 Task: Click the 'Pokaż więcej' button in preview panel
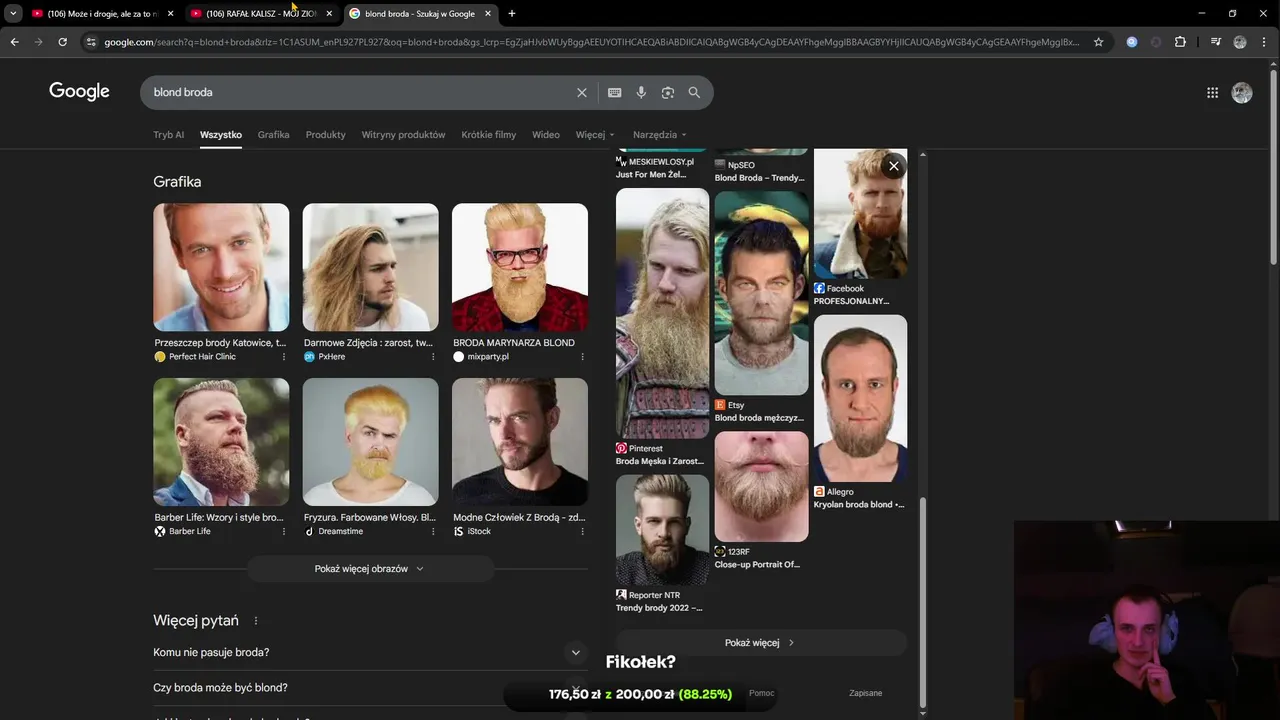(x=761, y=643)
